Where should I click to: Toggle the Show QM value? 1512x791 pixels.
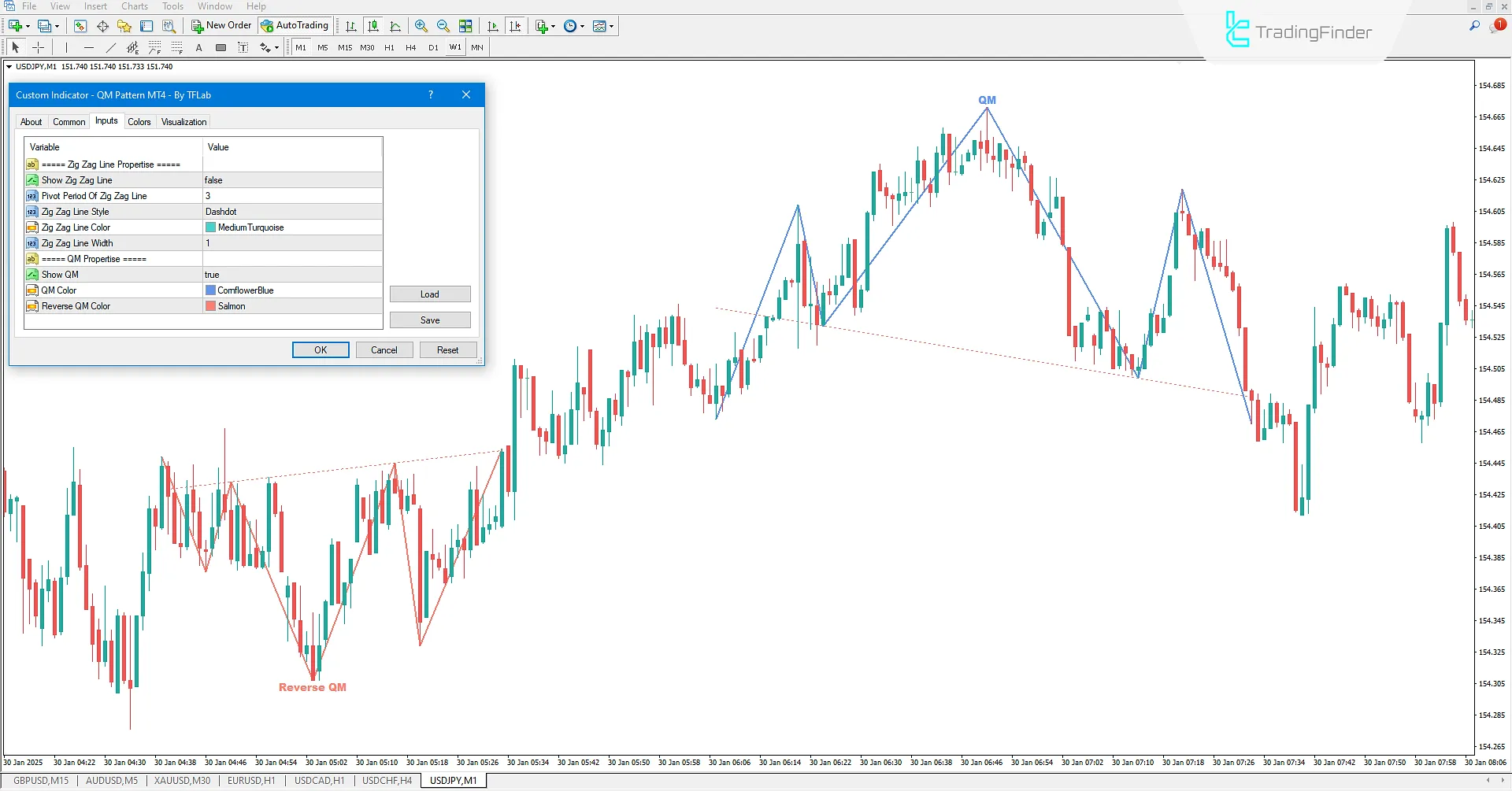pos(291,274)
